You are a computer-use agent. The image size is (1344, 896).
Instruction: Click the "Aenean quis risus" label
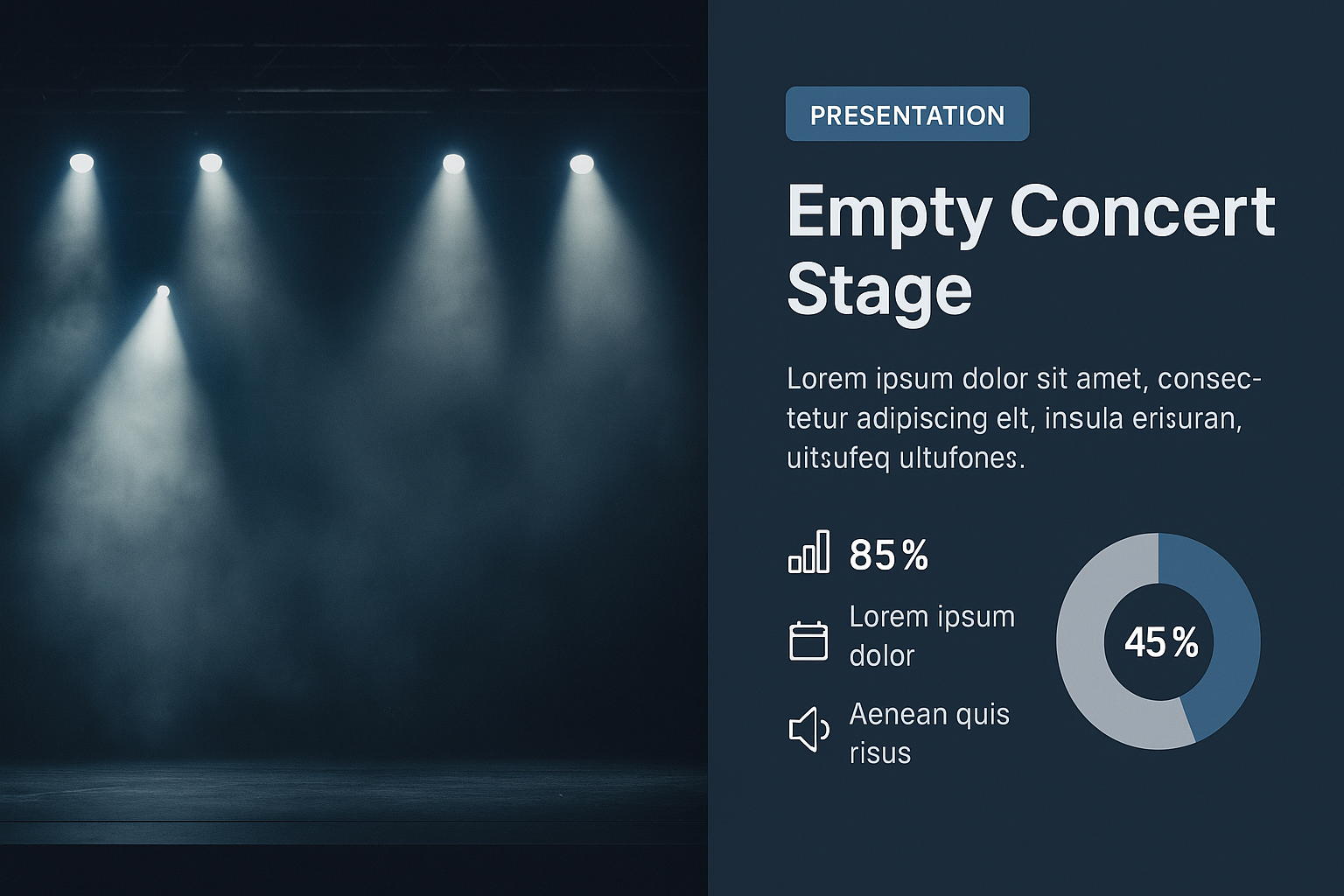coord(929,733)
